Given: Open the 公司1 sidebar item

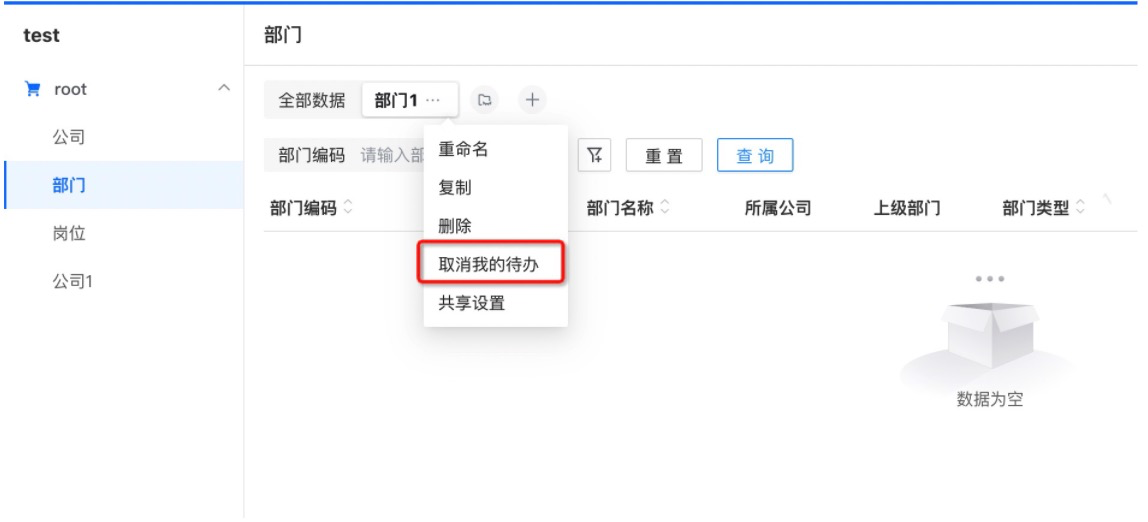Looking at the screenshot, I should coord(72,282).
